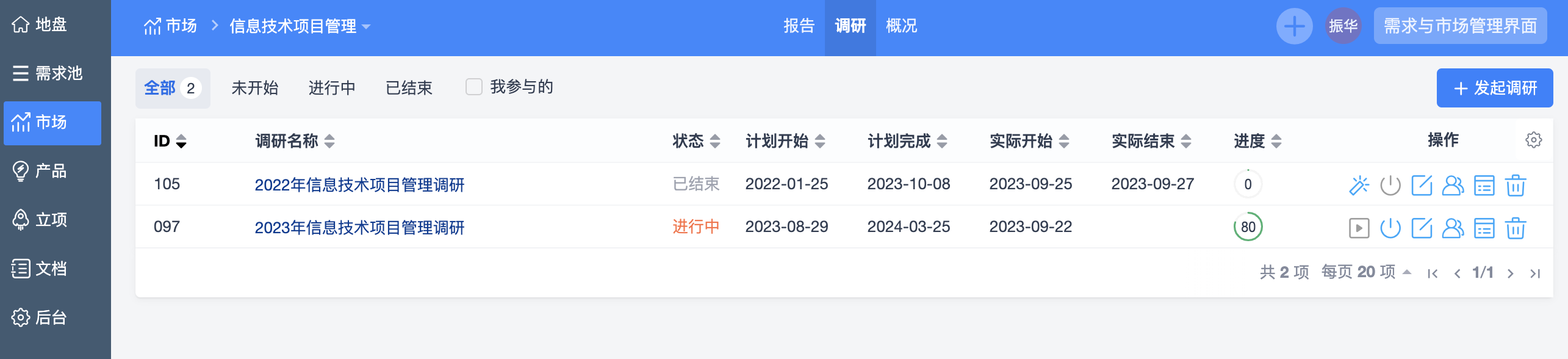The image size is (1568, 359).
Task: Filter surveys by 进行中 tab
Action: [x=332, y=88]
